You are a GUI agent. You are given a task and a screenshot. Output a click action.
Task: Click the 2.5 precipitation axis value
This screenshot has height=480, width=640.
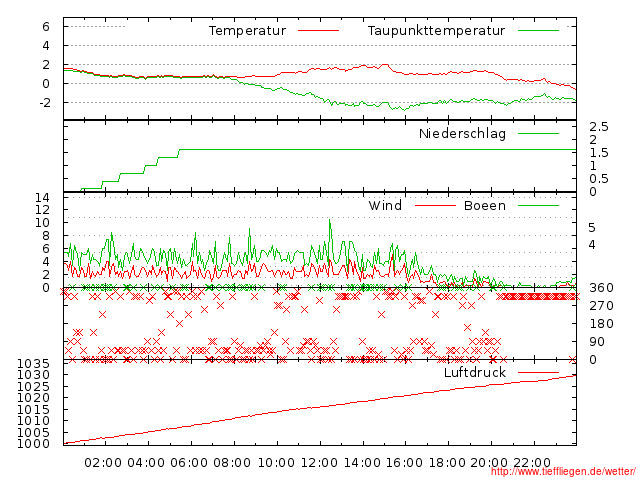599,127
